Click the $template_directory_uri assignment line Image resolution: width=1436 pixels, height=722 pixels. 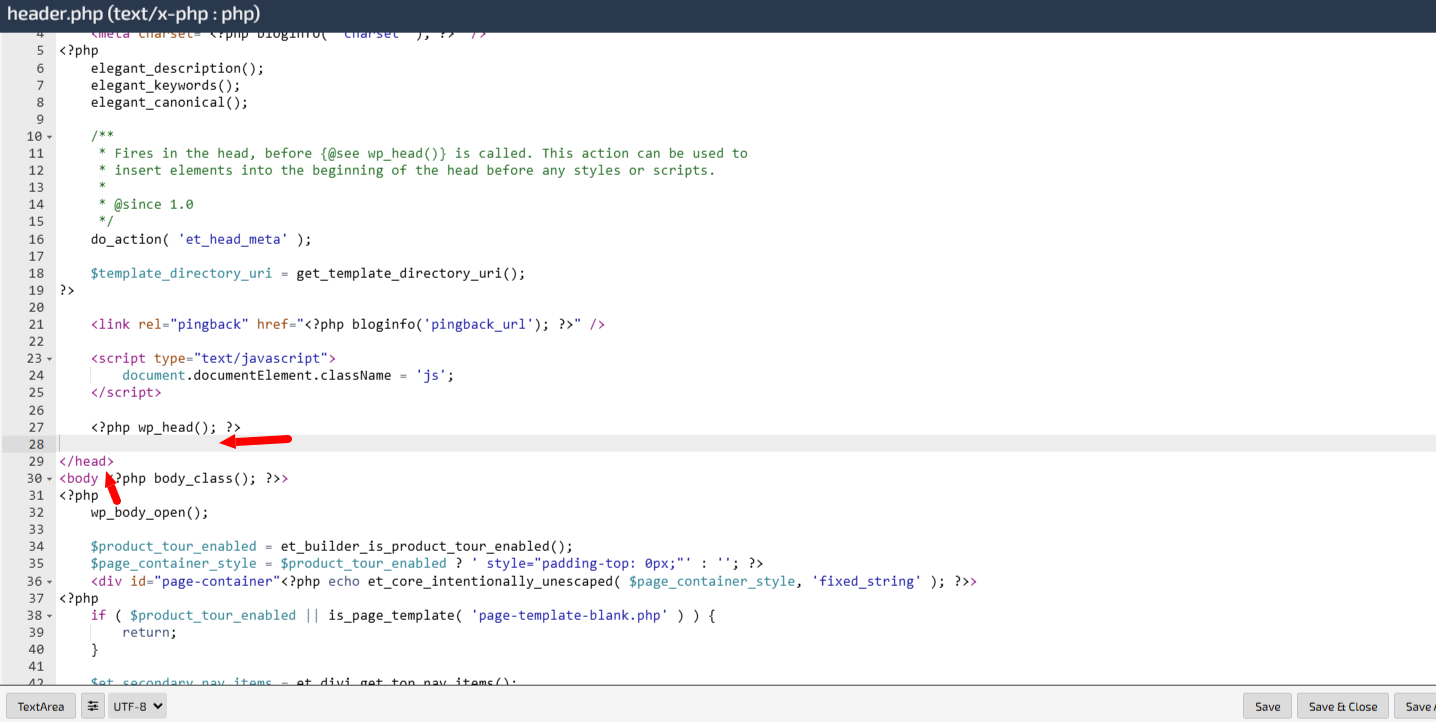[308, 273]
